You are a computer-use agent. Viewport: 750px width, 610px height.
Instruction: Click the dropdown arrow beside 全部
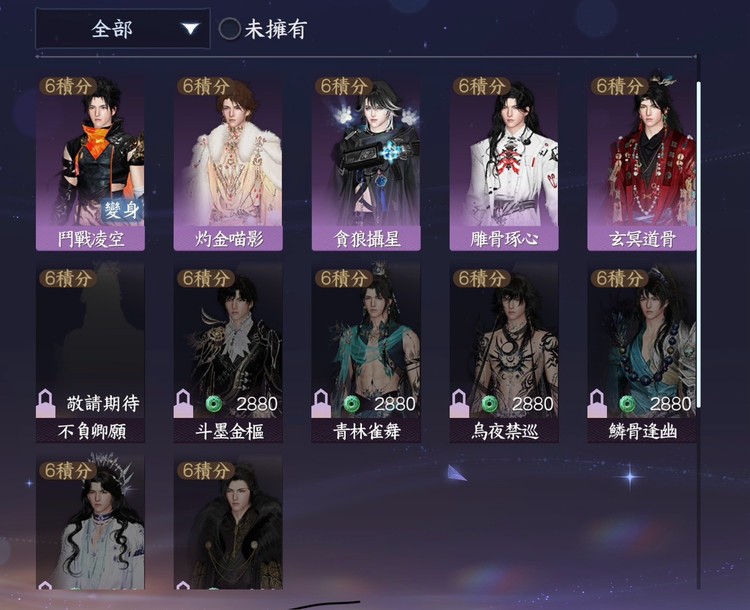tap(190, 29)
